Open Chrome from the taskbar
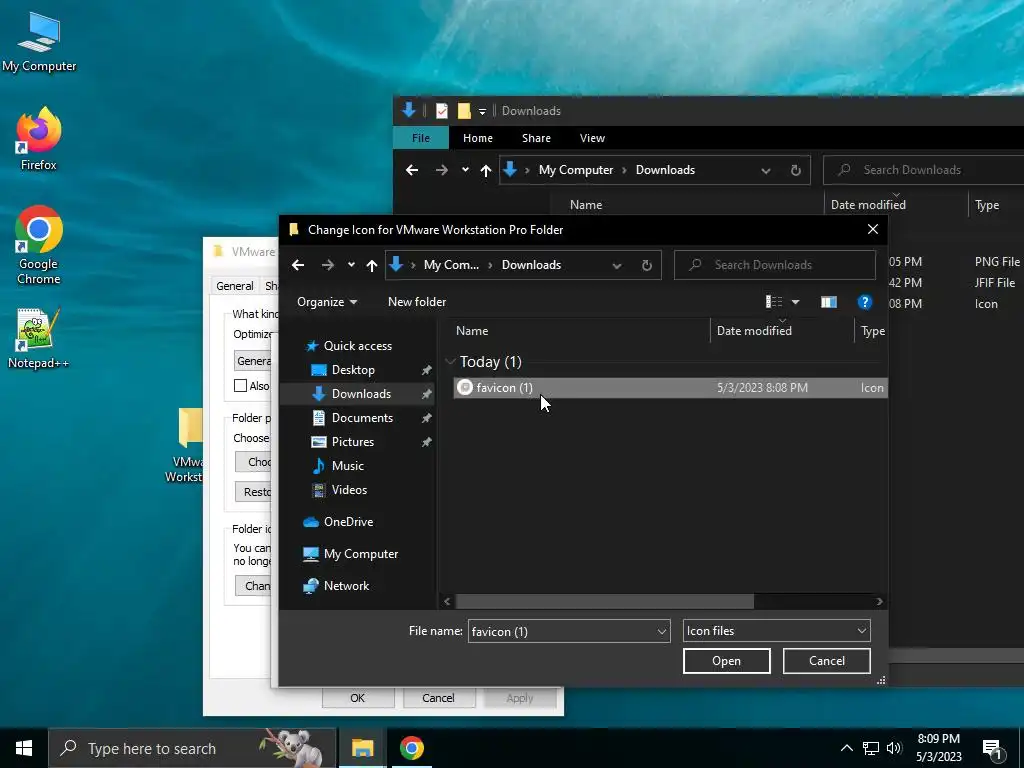The width and height of the screenshot is (1024, 768). [x=411, y=748]
